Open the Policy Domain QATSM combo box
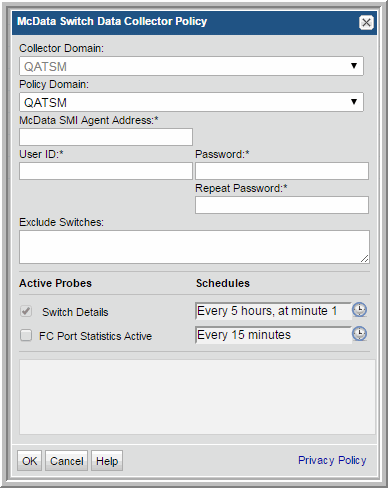The height and width of the screenshot is (488, 388). point(191,102)
